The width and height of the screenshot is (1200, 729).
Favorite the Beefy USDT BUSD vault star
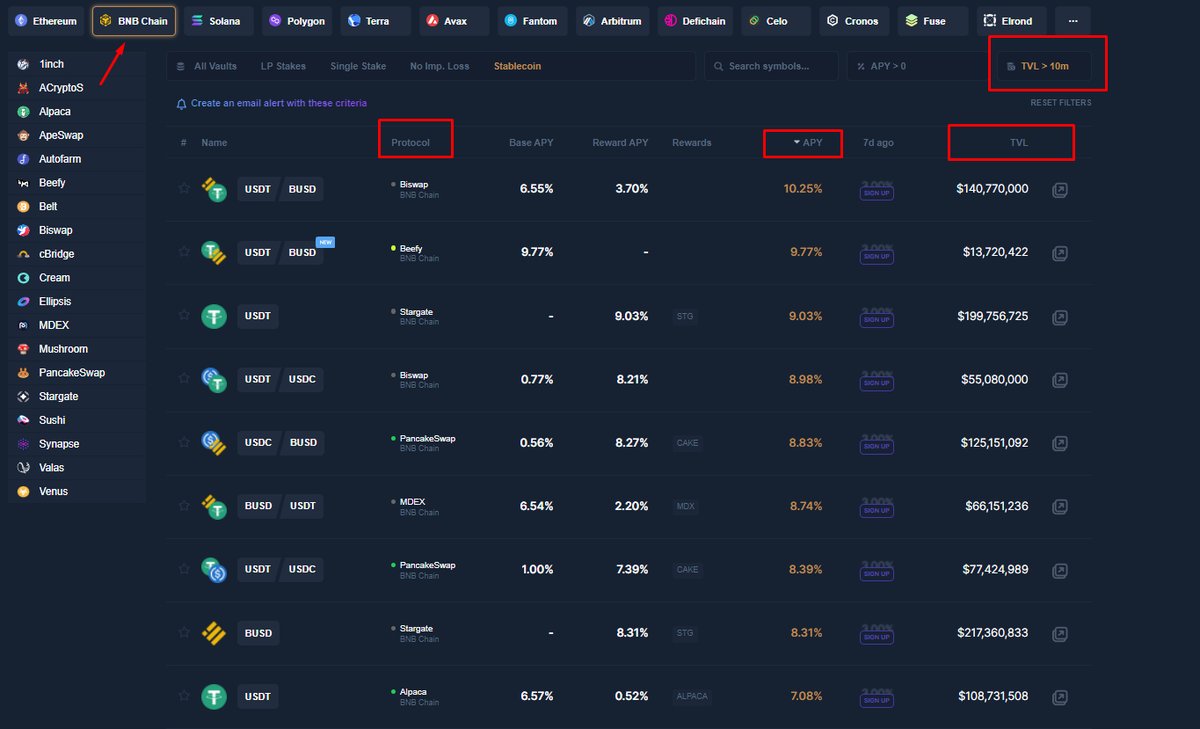coord(184,251)
